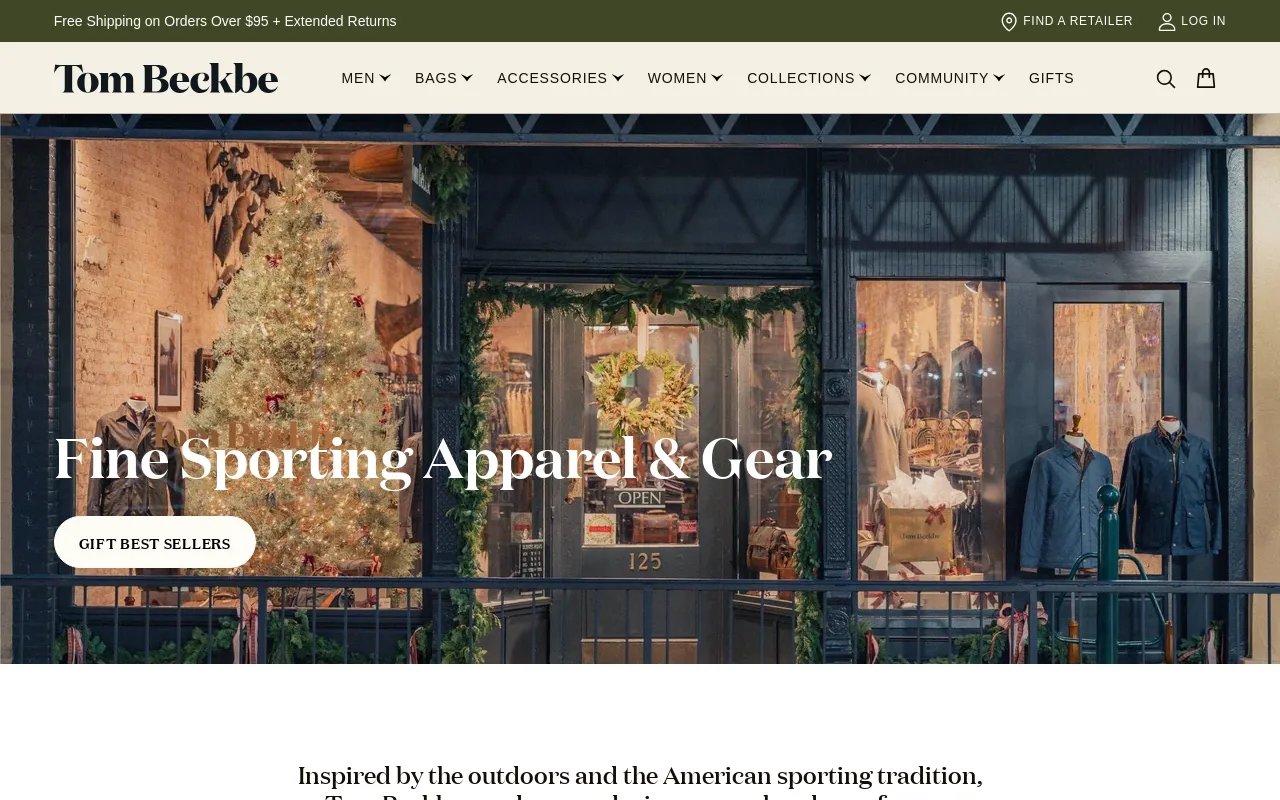The image size is (1280, 800).
Task: Click the Tom Beckbe logo
Action: (166, 78)
